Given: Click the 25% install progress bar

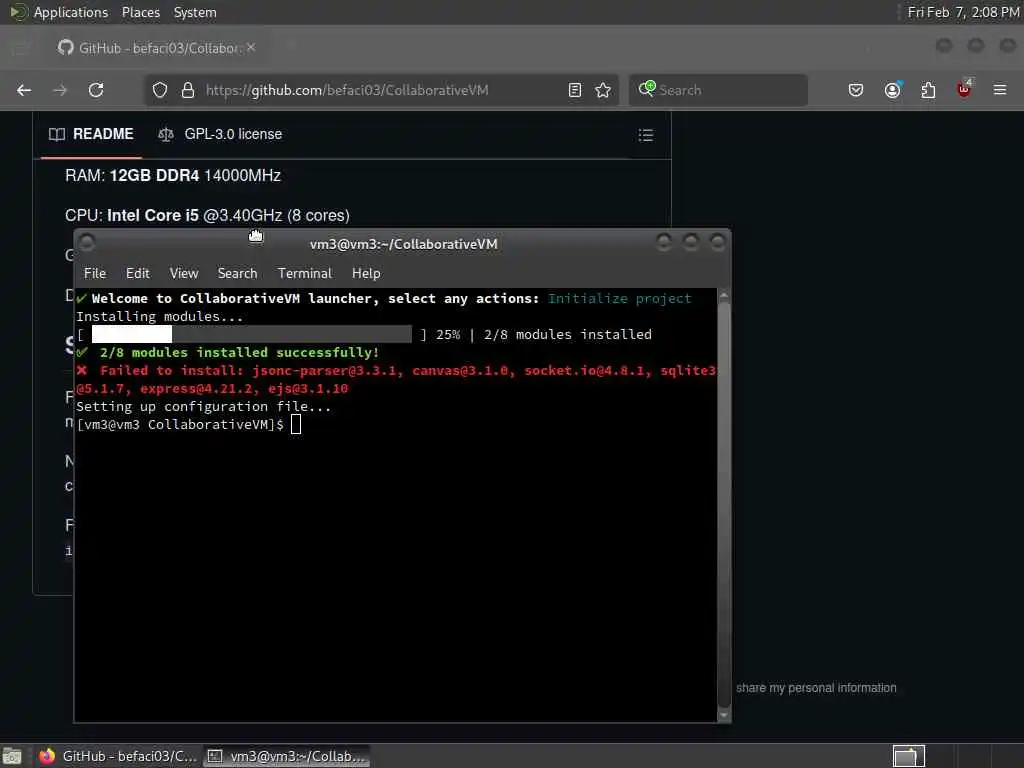Looking at the screenshot, I should point(252,334).
